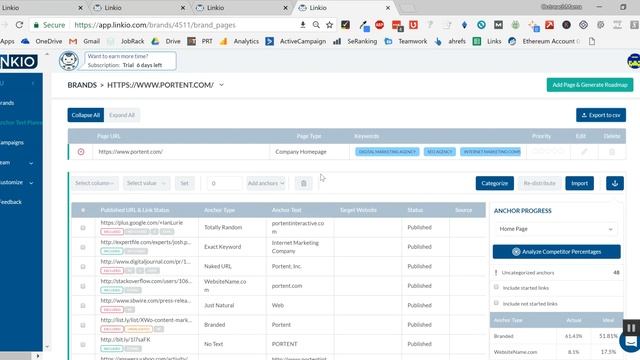The height and width of the screenshot is (360, 640).
Task: Click the trash icon in the anchors toolbar
Action: (304, 183)
